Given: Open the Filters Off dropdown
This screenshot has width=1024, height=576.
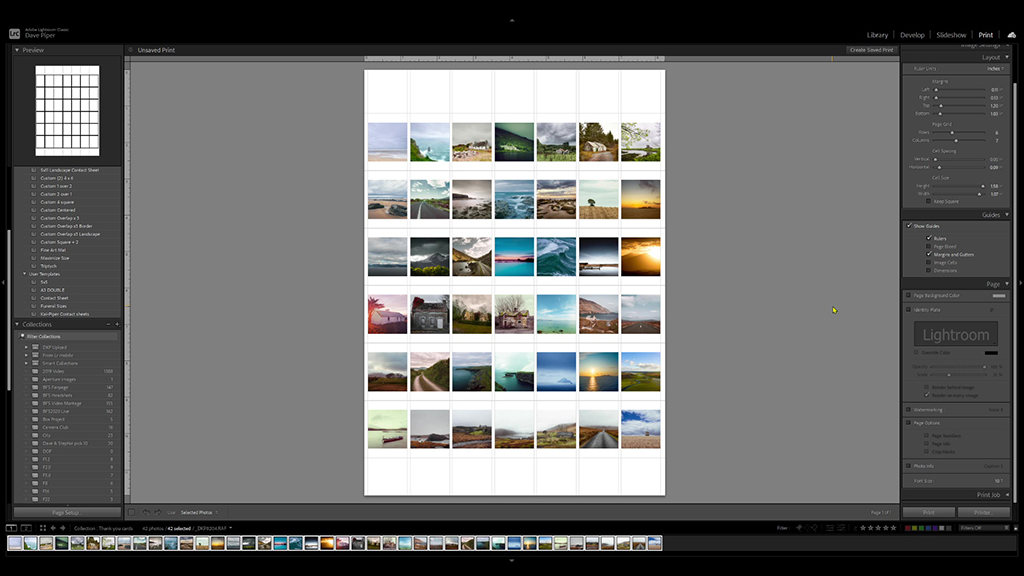Looking at the screenshot, I should pyautogui.click(x=984, y=528).
